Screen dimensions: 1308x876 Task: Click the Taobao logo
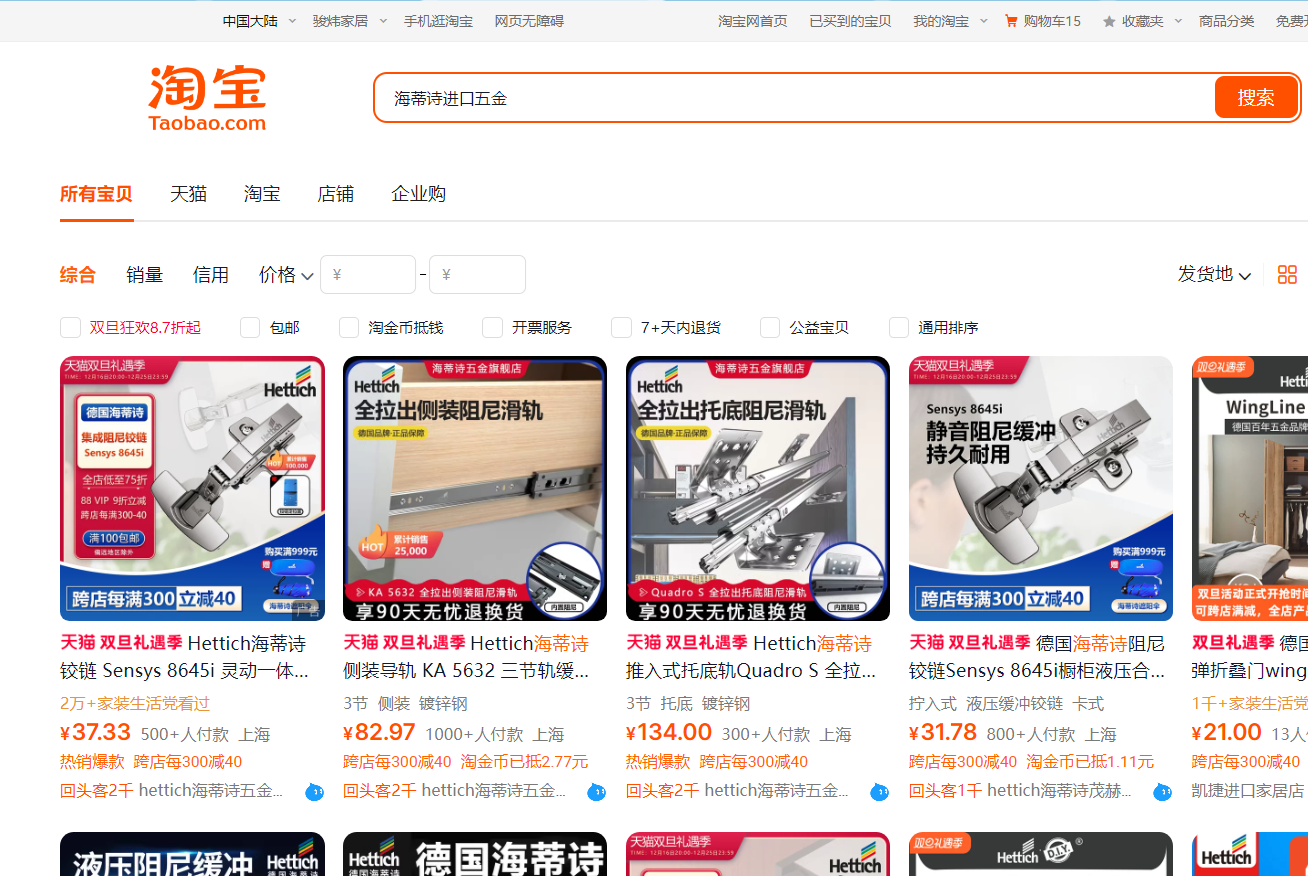[x=207, y=99]
